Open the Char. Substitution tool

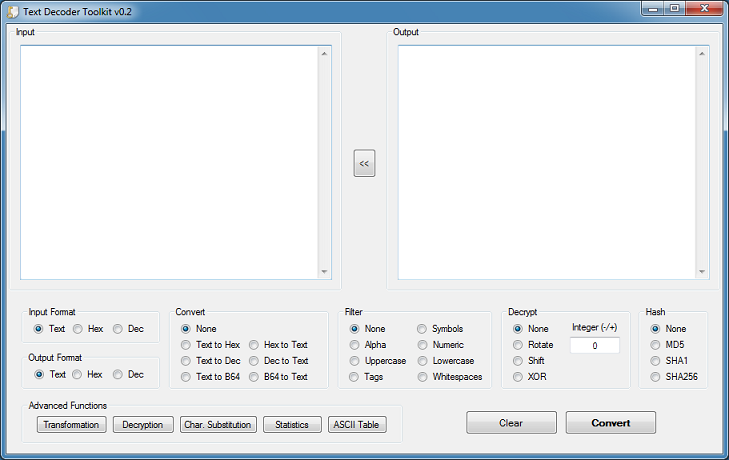(218, 425)
